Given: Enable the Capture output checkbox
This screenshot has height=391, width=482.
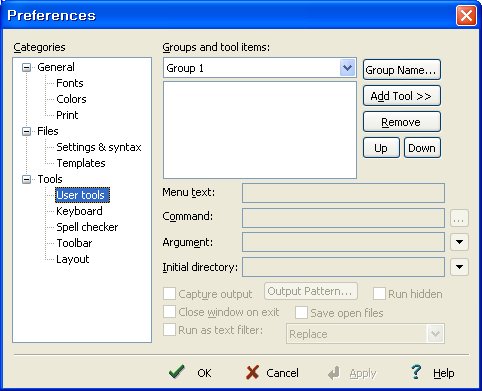Looking at the screenshot, I should click(169, 294).
